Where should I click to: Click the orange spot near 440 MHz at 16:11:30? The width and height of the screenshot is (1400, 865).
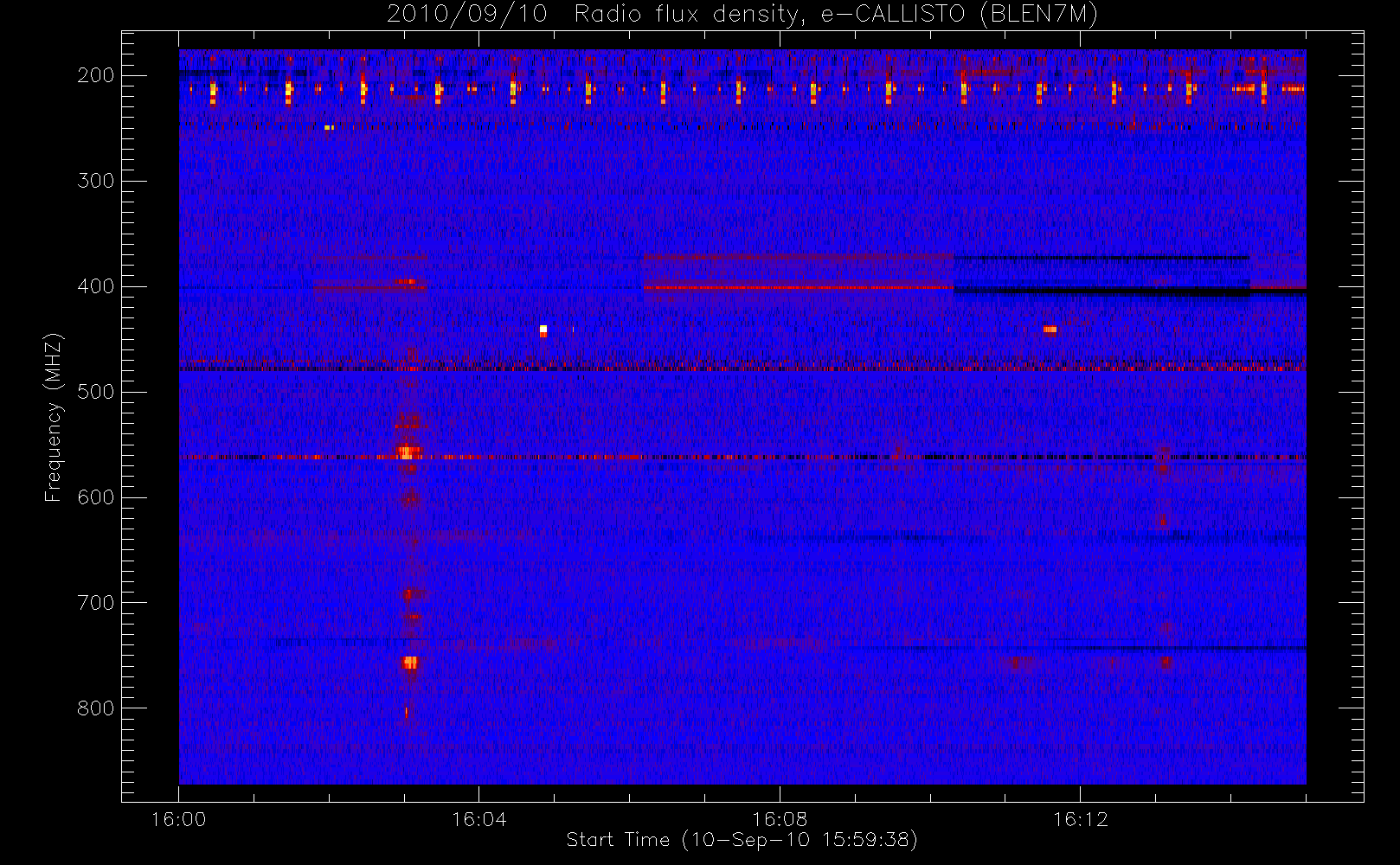(x=1050, y=329)
